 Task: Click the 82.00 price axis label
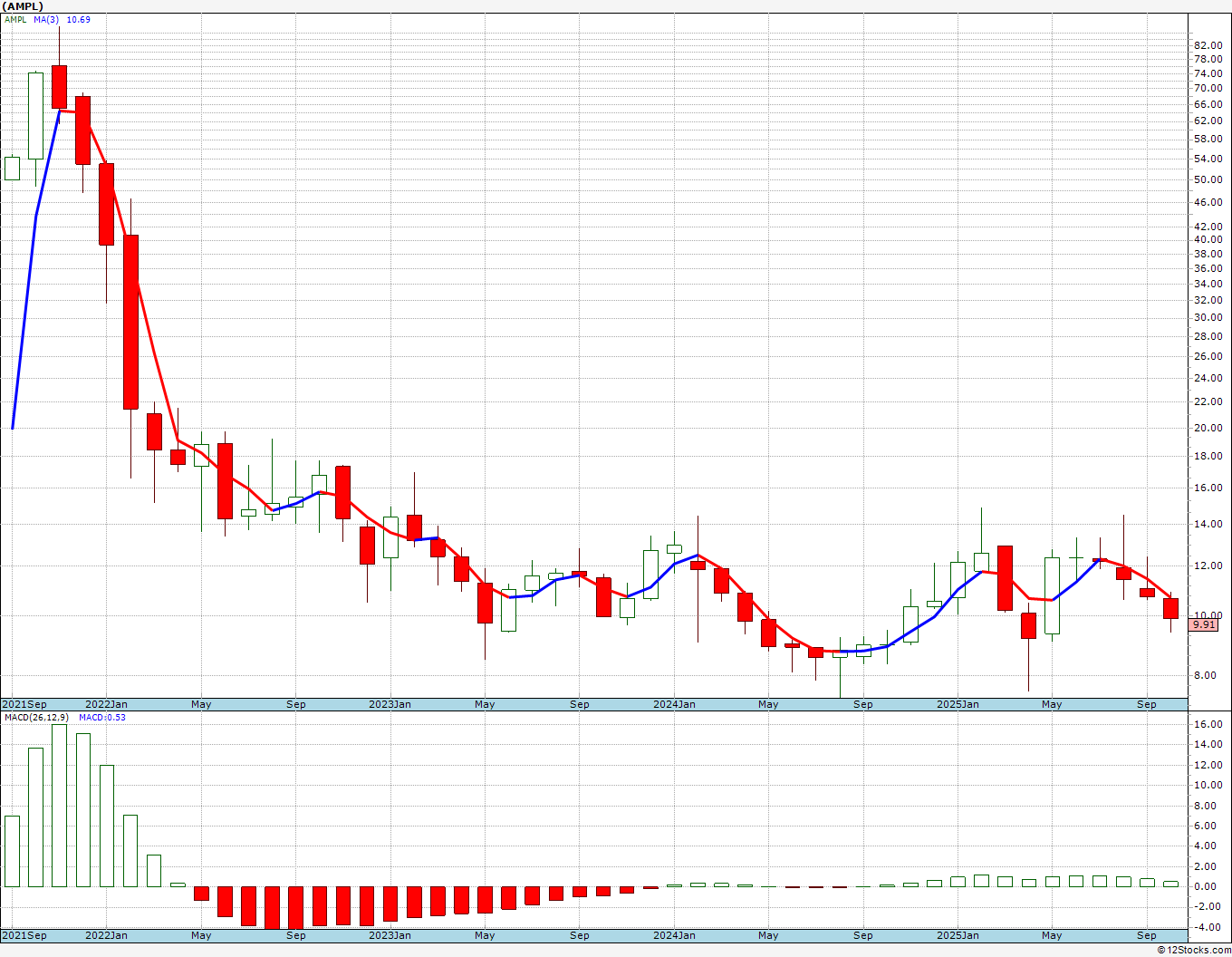[x=1208, y=45]
